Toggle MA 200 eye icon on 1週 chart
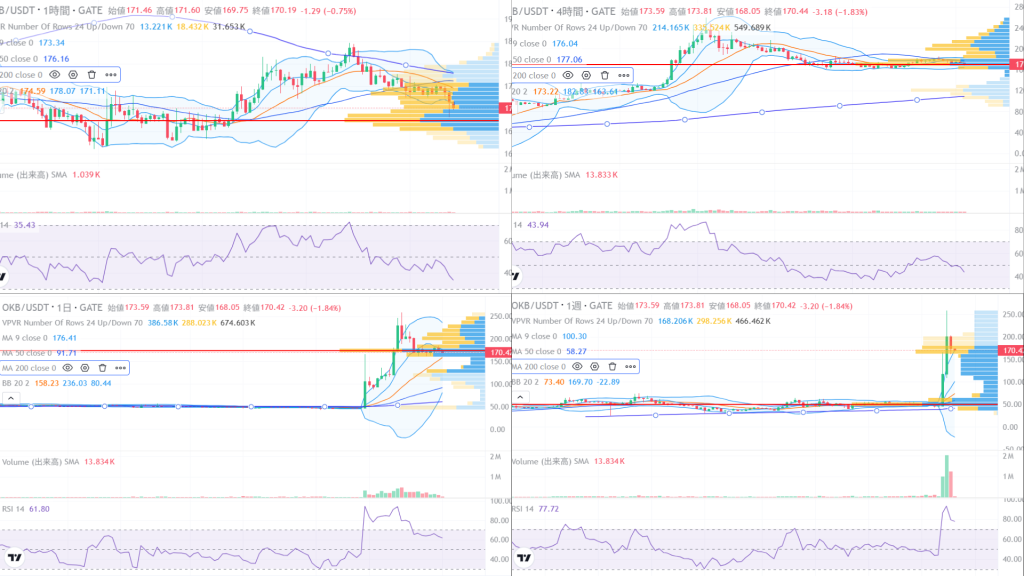This screenshot has height=576, width=1024. click(577, 366)
